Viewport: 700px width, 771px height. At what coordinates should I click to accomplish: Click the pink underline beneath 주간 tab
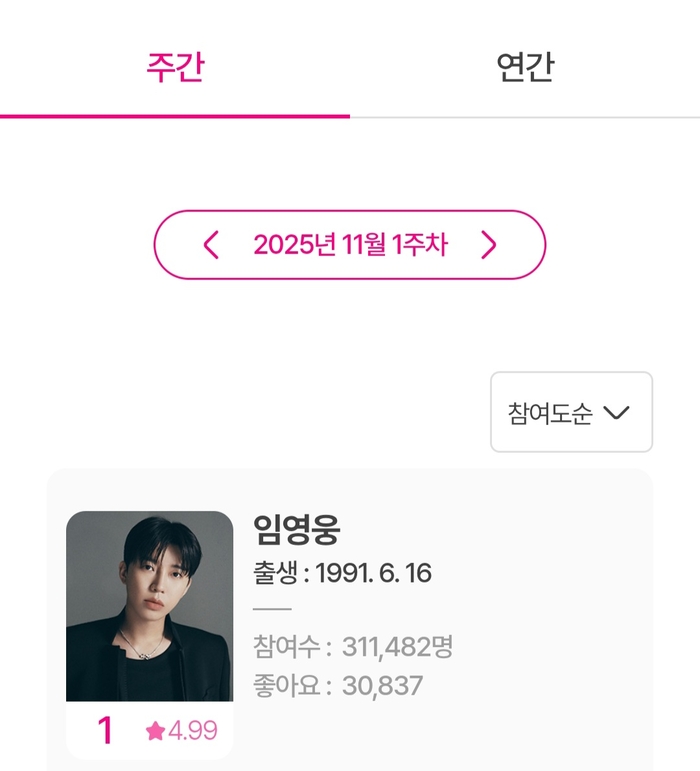click(175, 116)
